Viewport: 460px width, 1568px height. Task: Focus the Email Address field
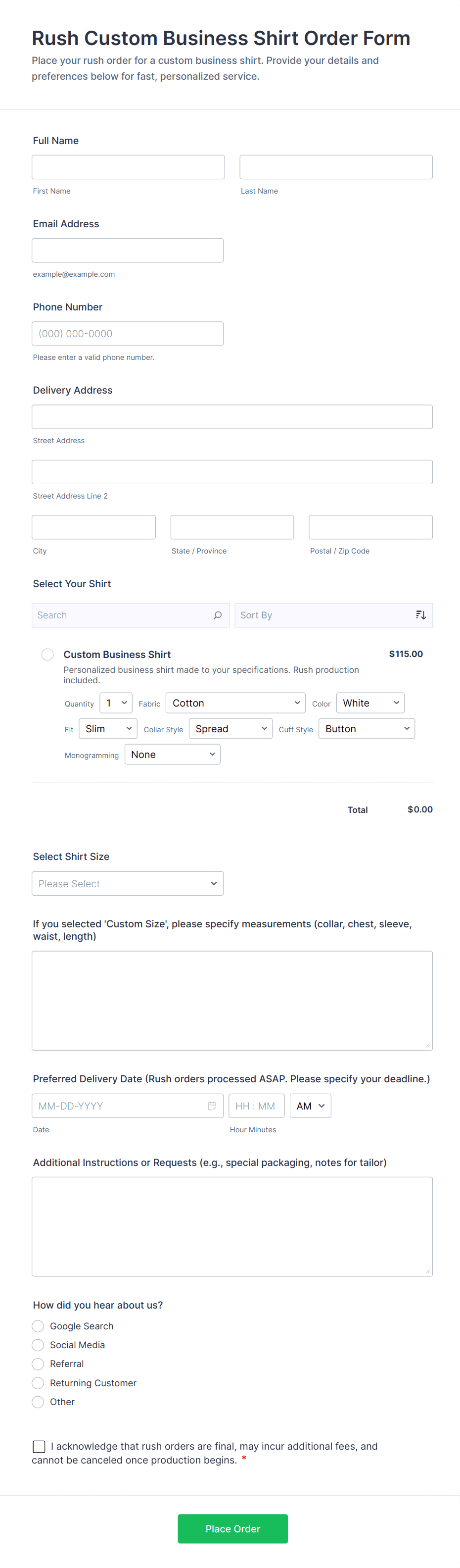pyautogui.click(x=128, y=250)
